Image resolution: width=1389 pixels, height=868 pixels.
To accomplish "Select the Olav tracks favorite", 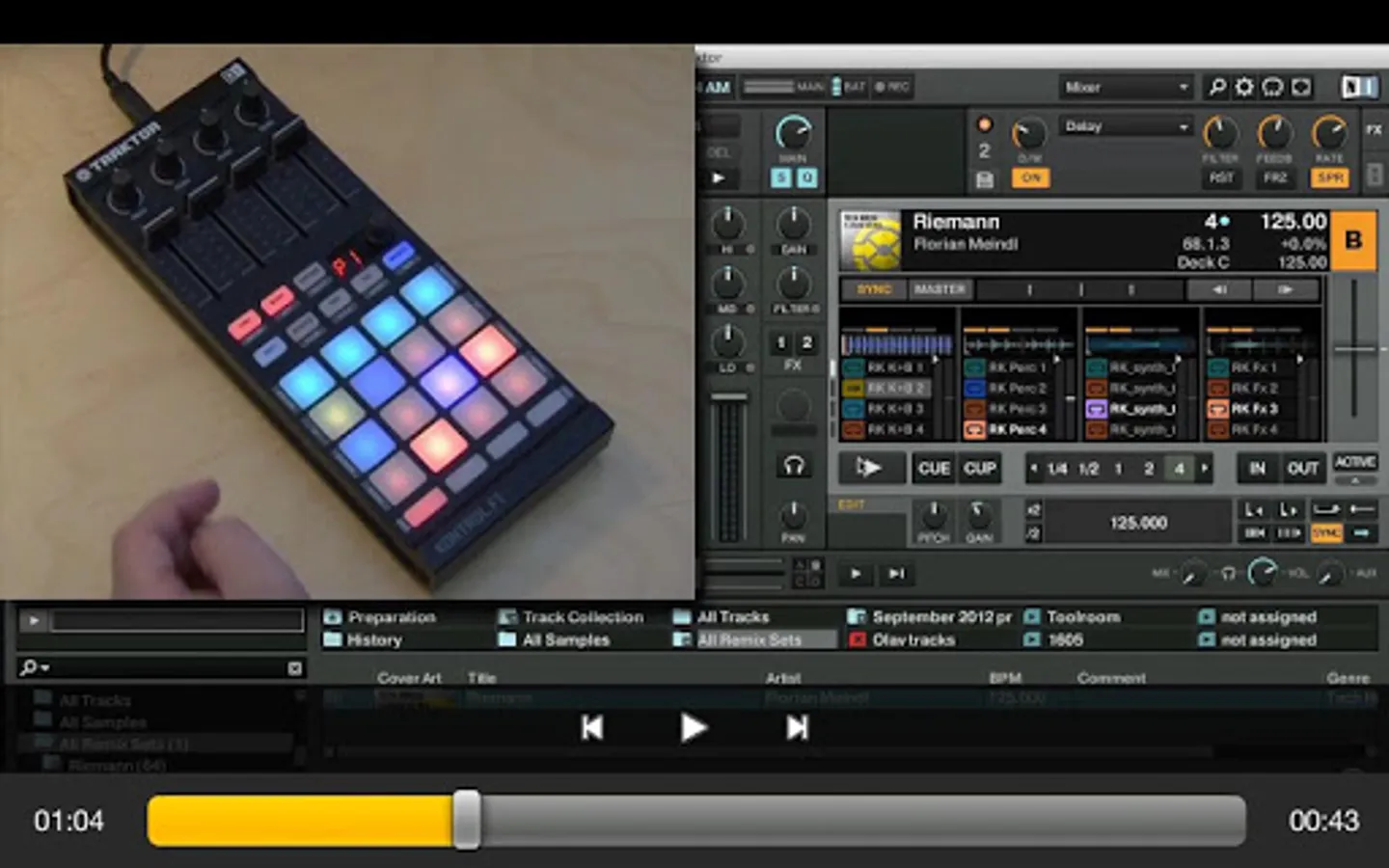I will (913, 639).
